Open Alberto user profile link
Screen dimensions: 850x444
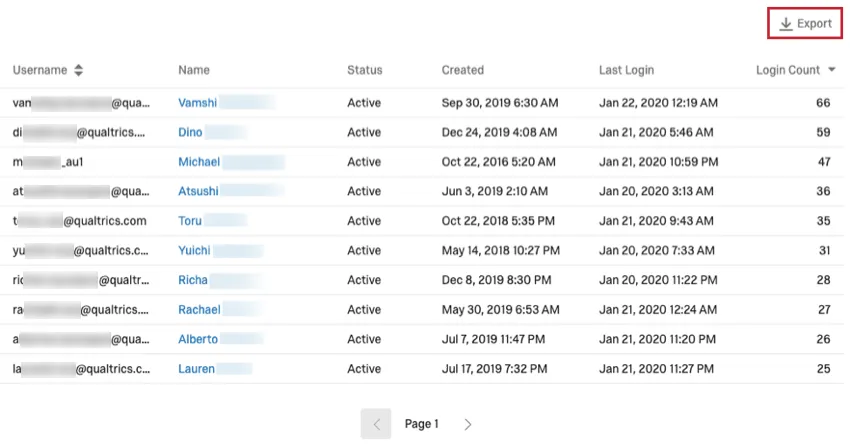click(x=198, y=339)
